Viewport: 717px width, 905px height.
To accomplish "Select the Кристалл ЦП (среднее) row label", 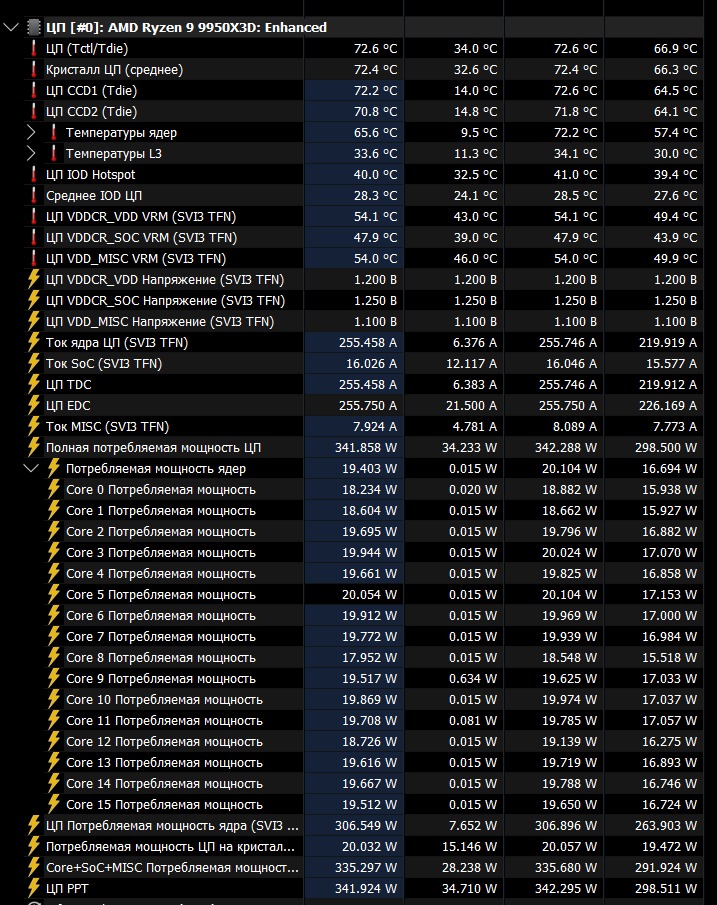I will [x=114, y=70].
